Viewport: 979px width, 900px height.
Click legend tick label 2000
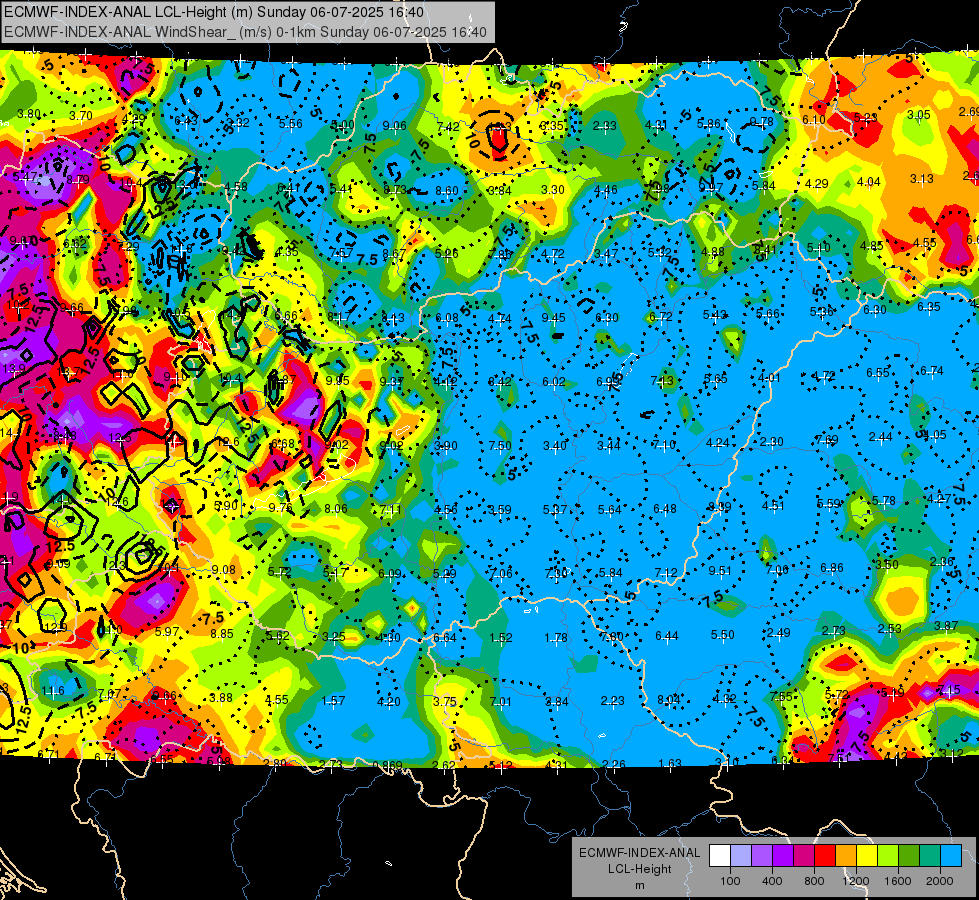pos(940,881)
